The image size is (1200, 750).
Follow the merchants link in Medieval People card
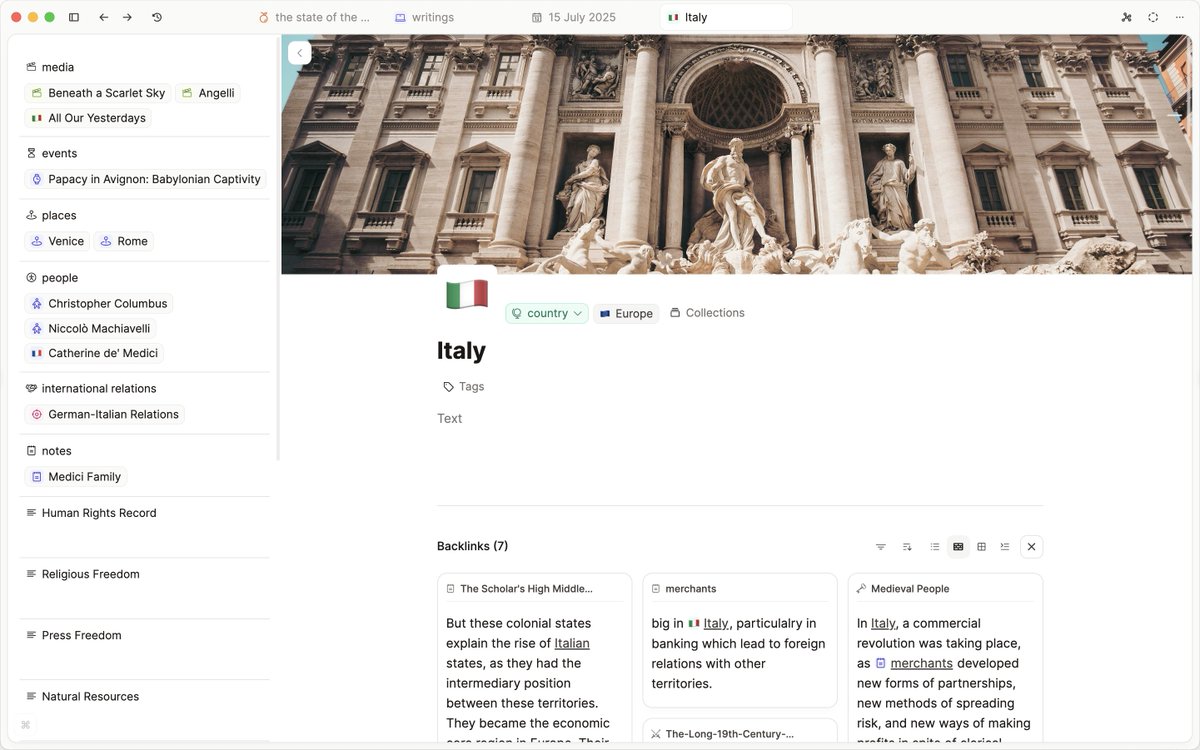(x=921, y=663)
